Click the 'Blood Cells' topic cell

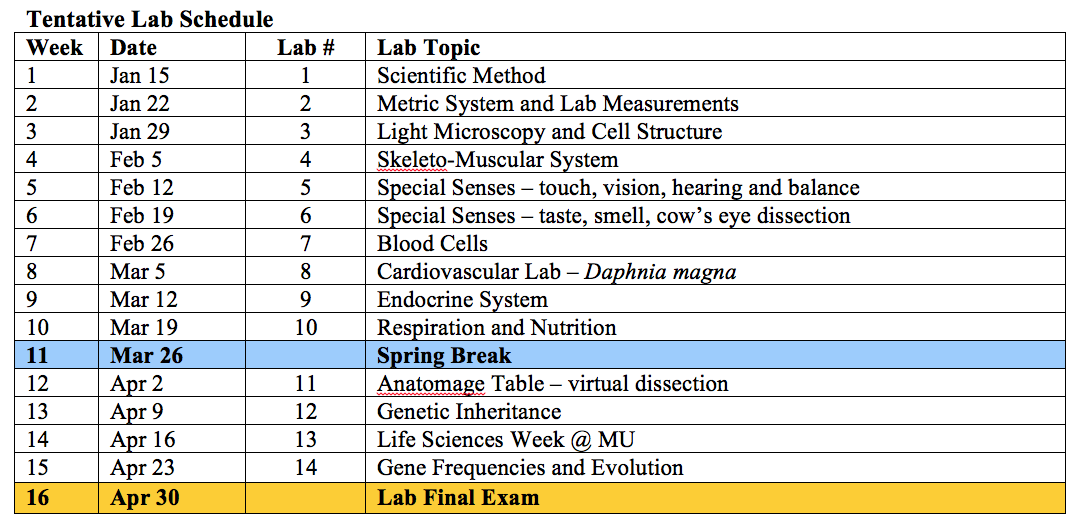[716, 244]
